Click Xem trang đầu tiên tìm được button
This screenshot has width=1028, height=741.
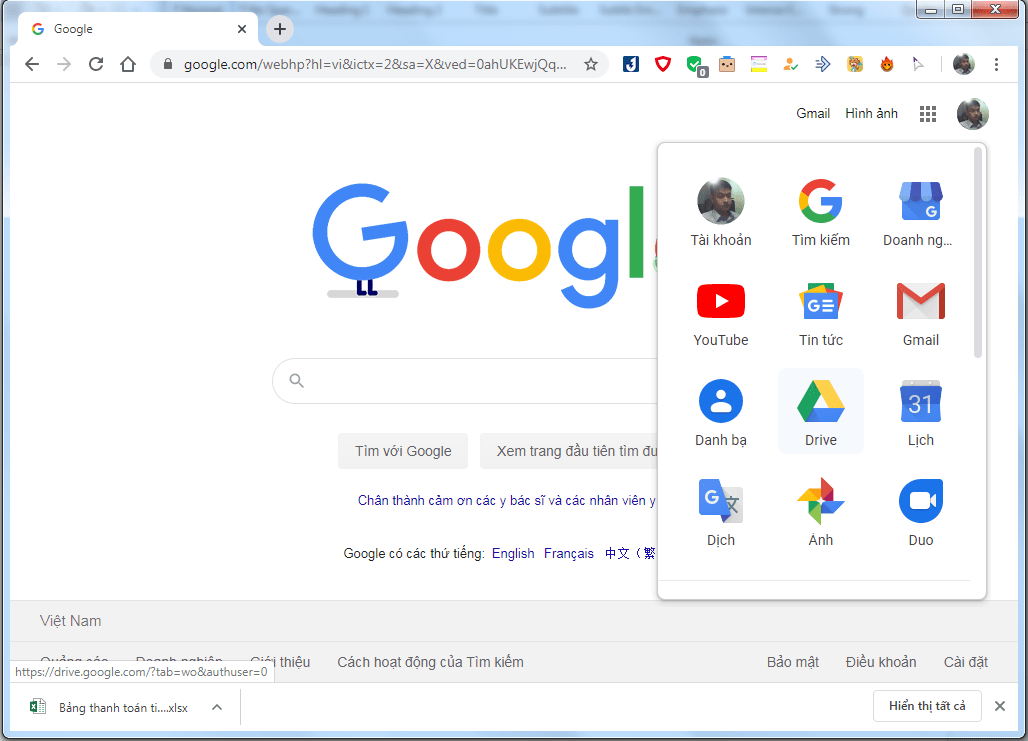coord(569,451)
